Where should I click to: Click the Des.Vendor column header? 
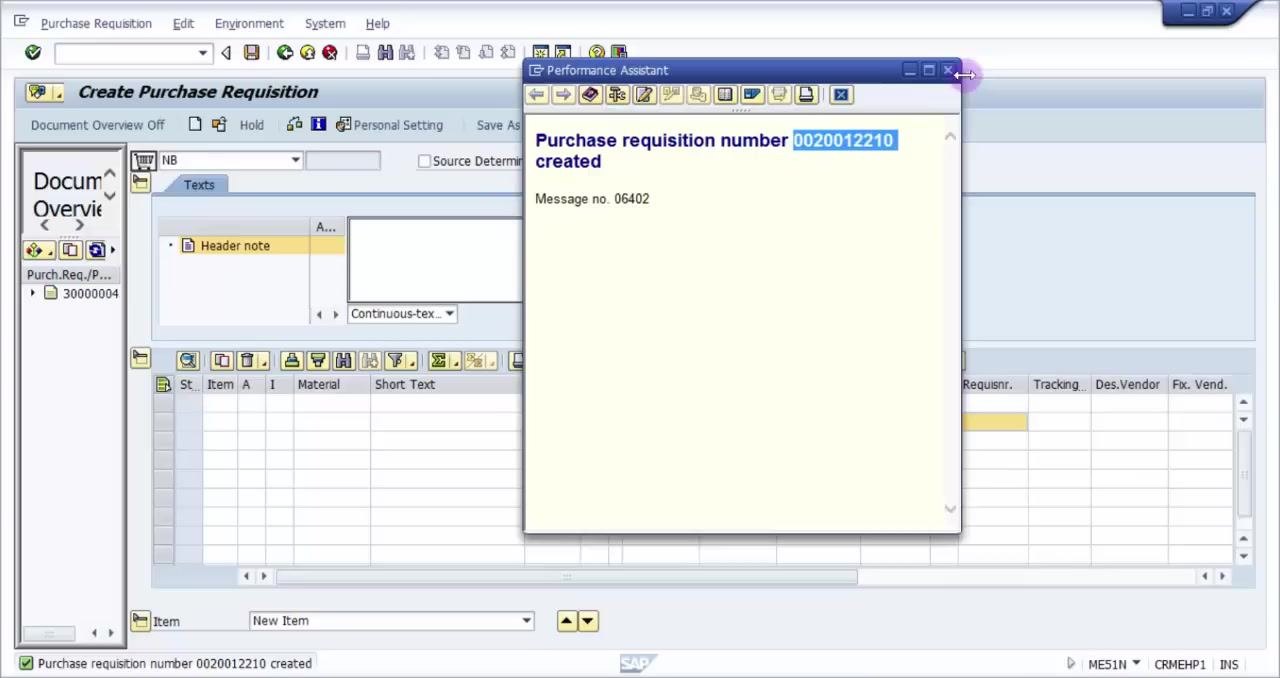coord(1127,385)
